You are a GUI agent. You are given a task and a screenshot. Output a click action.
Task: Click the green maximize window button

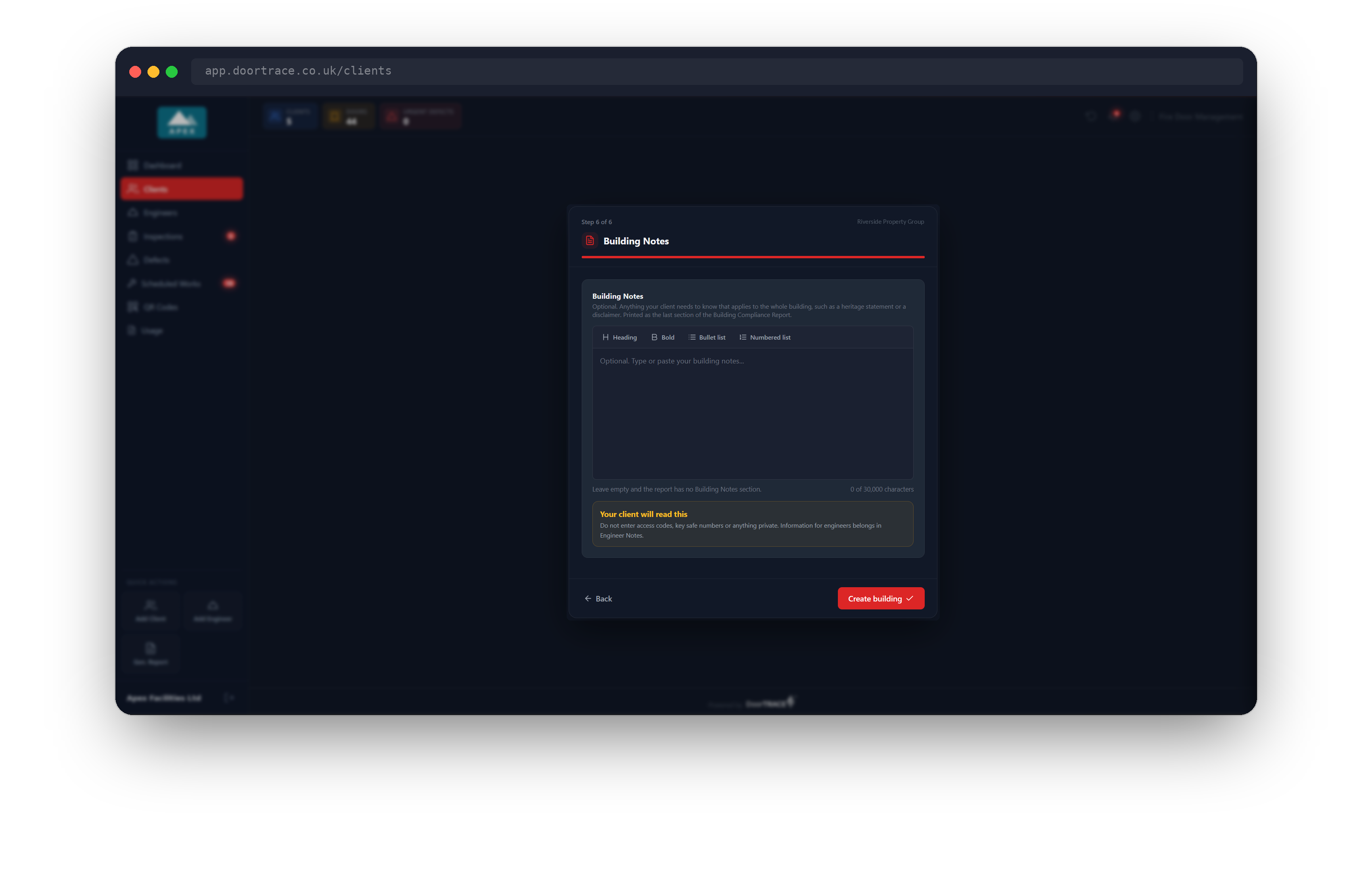[x=172, y=71]
